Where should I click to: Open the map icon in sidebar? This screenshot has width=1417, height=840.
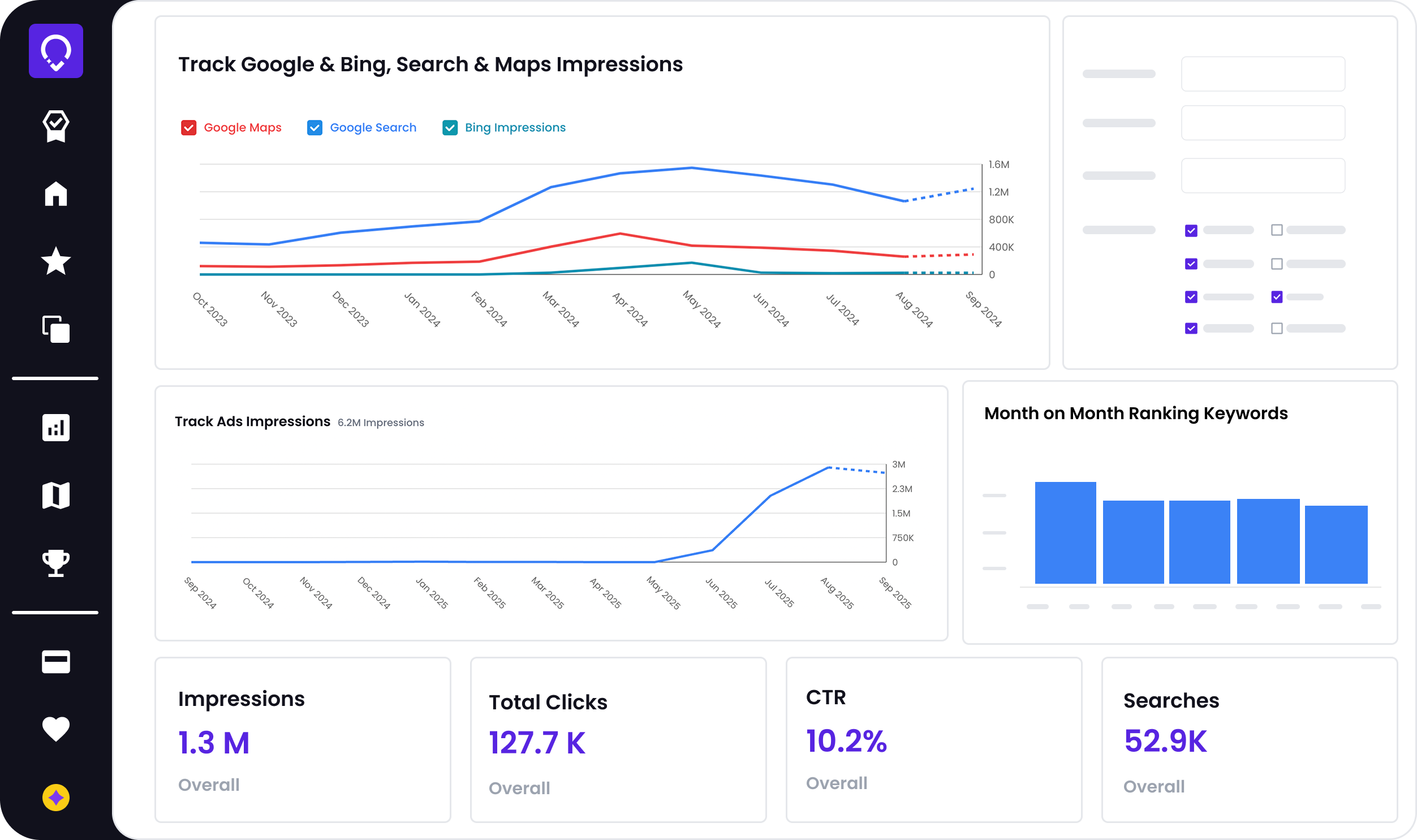[55, 496]
